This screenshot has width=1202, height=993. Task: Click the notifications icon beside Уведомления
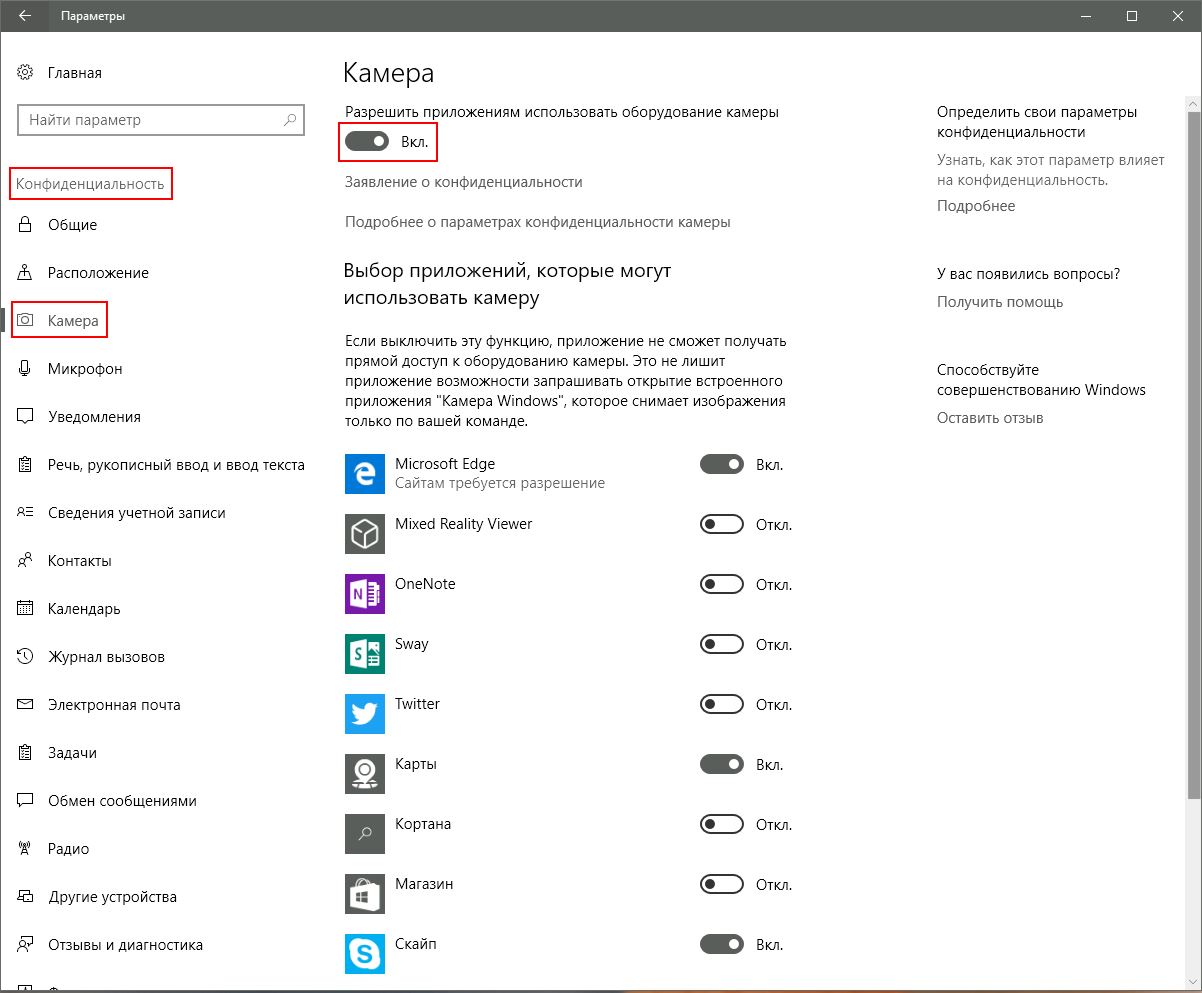tap(26, 417)
